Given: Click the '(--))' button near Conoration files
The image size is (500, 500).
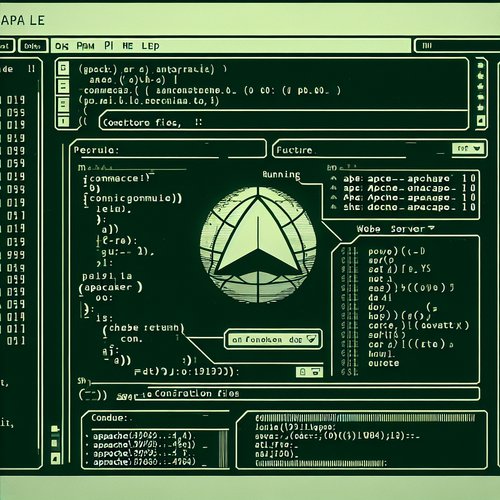Looking at the screenshot, I should (x=93, y=395).
